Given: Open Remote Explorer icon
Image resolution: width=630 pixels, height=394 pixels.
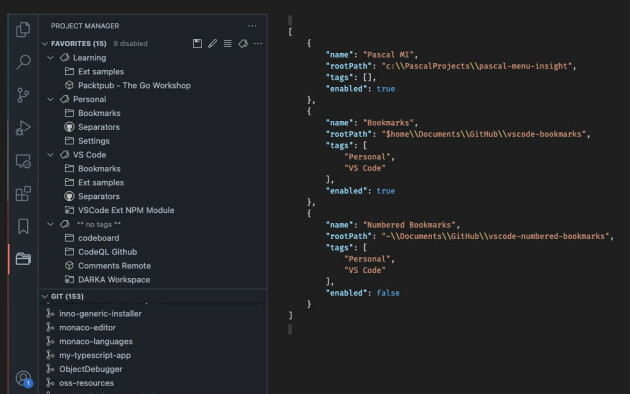Looking at the screenshot, I should pyautogui.click(x=23, y=161).
